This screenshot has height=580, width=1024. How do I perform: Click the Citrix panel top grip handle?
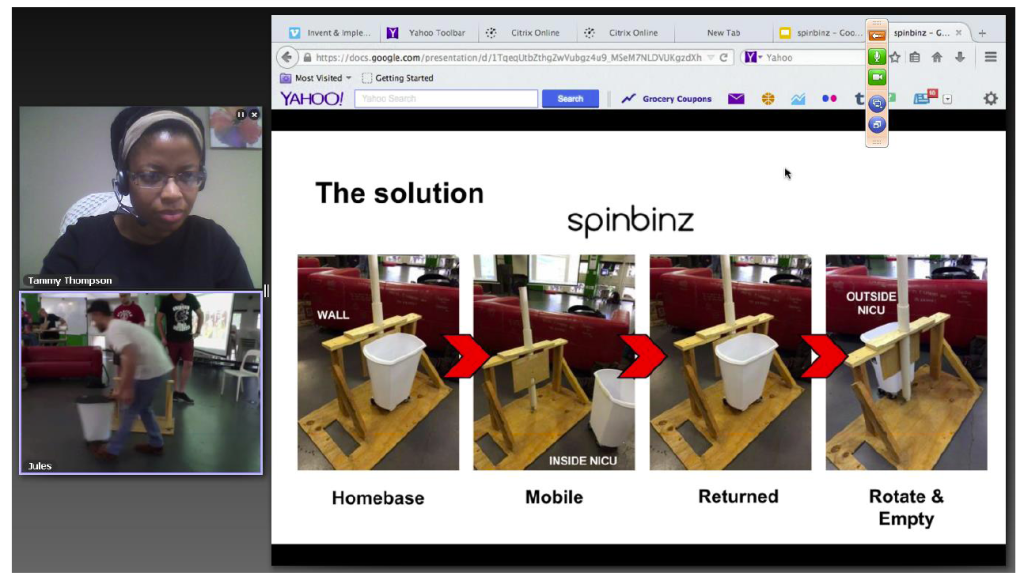coord(877,24)
